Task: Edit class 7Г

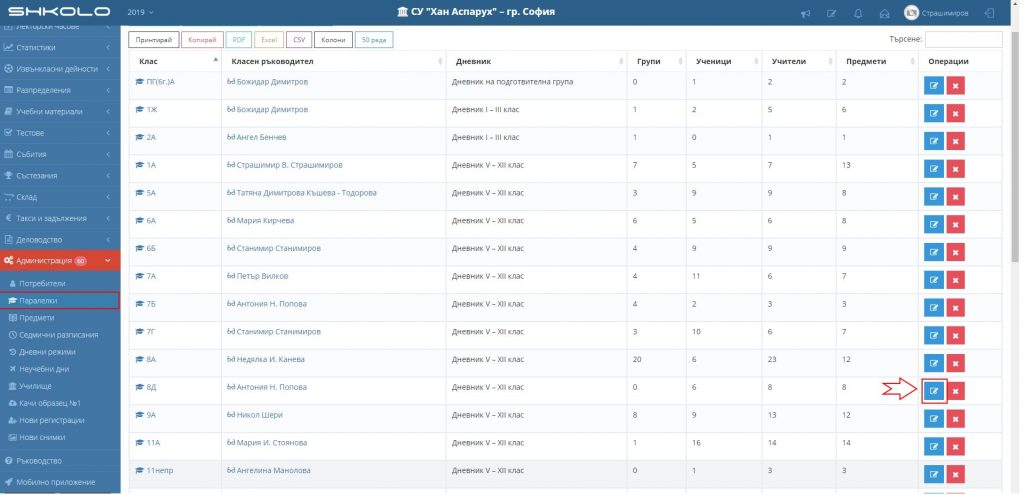Action: tap(934, 336)
